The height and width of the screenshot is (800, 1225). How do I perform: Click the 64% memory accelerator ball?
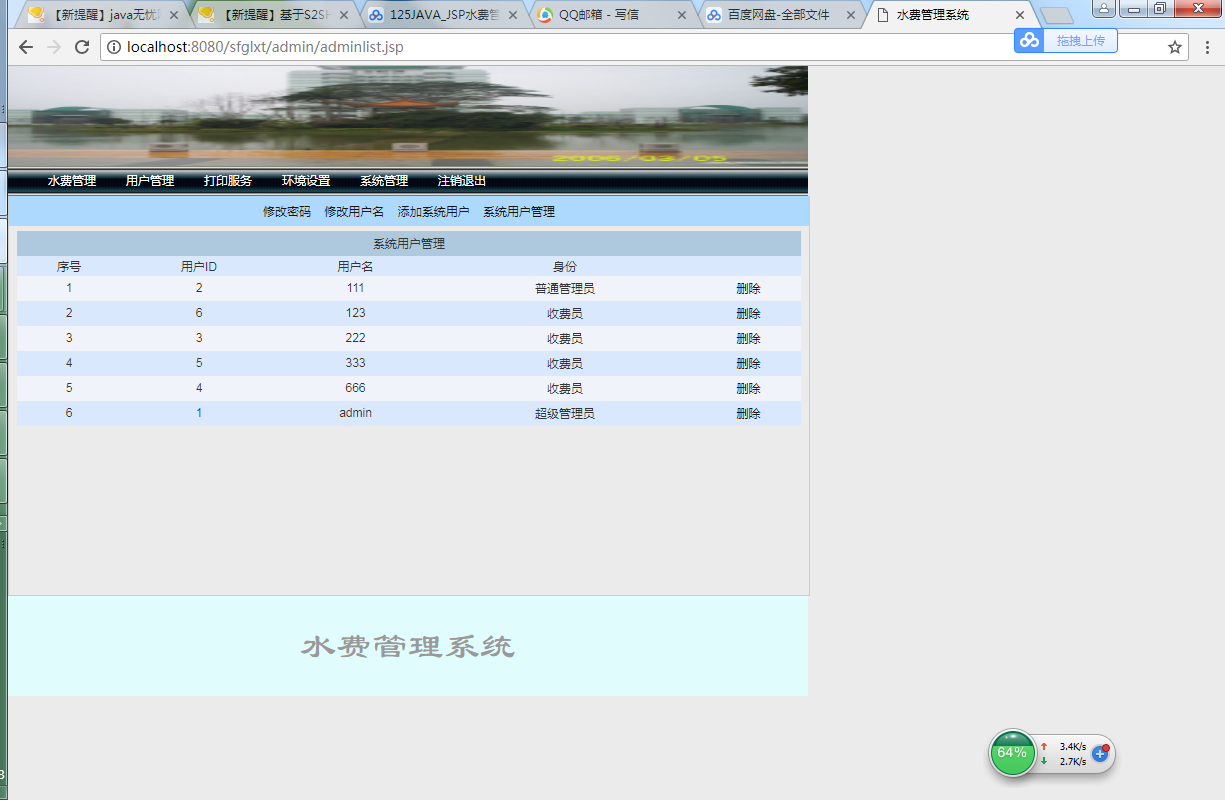point(1012,753)
